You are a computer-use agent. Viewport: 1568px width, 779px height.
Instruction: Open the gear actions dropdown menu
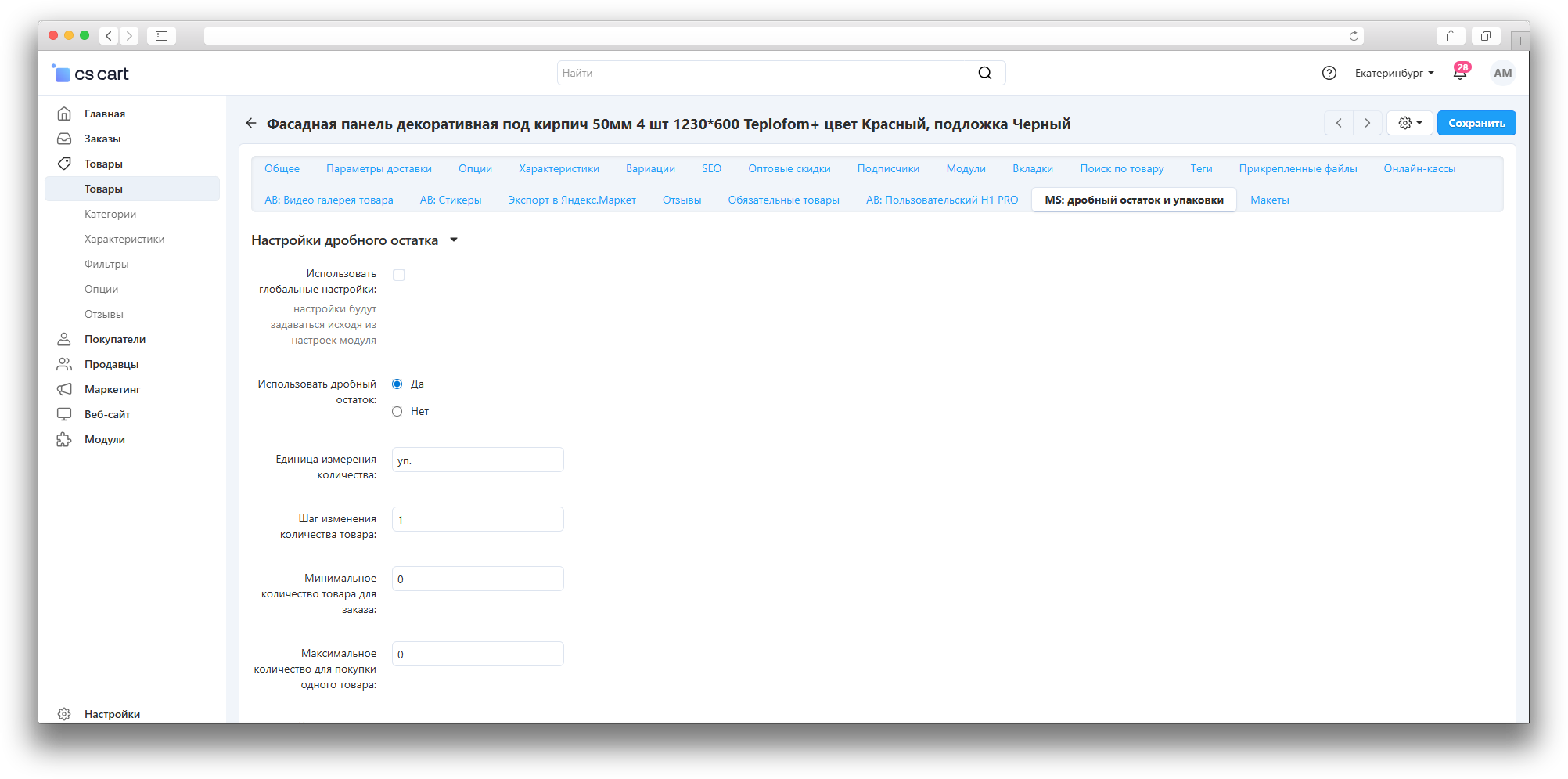pyautogui.click(x=1410, y=123)
